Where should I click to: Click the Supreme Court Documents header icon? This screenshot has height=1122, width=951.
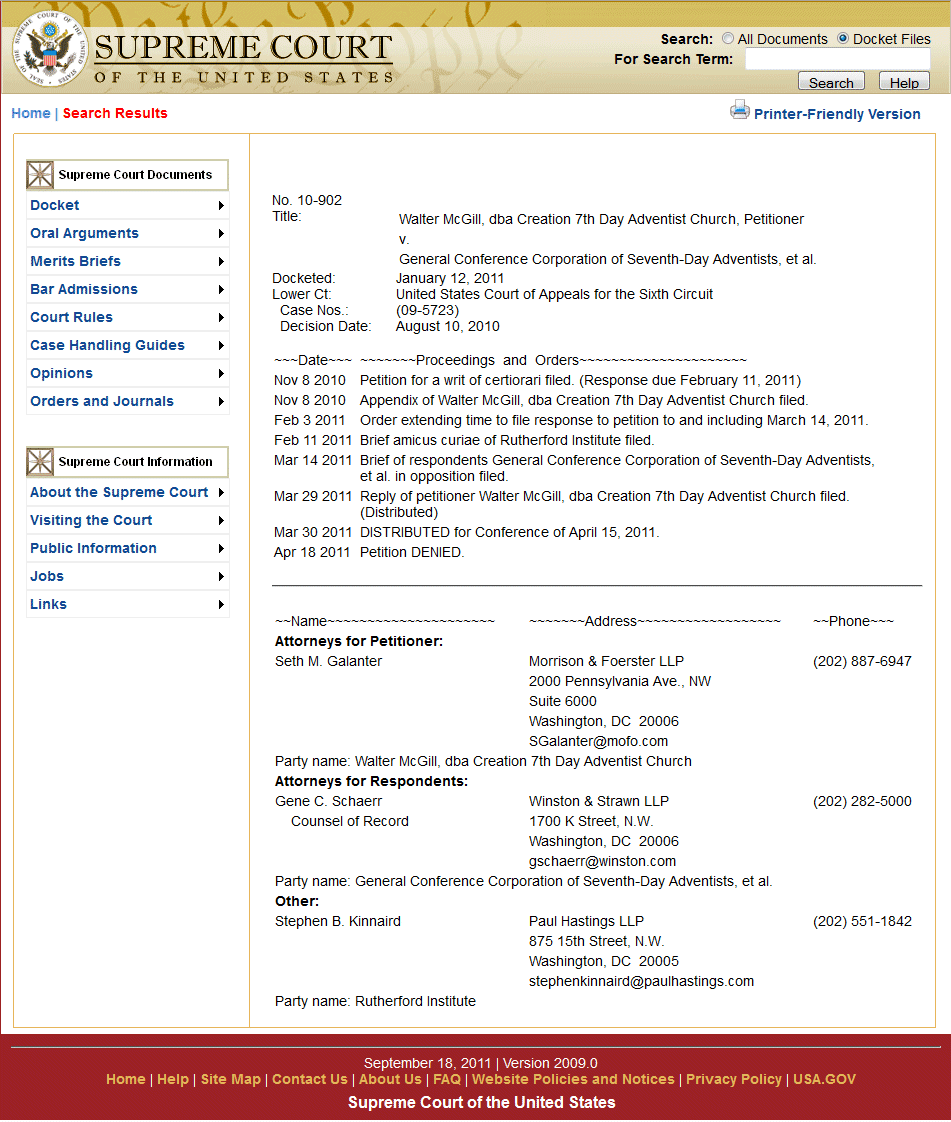click(40, 175)
